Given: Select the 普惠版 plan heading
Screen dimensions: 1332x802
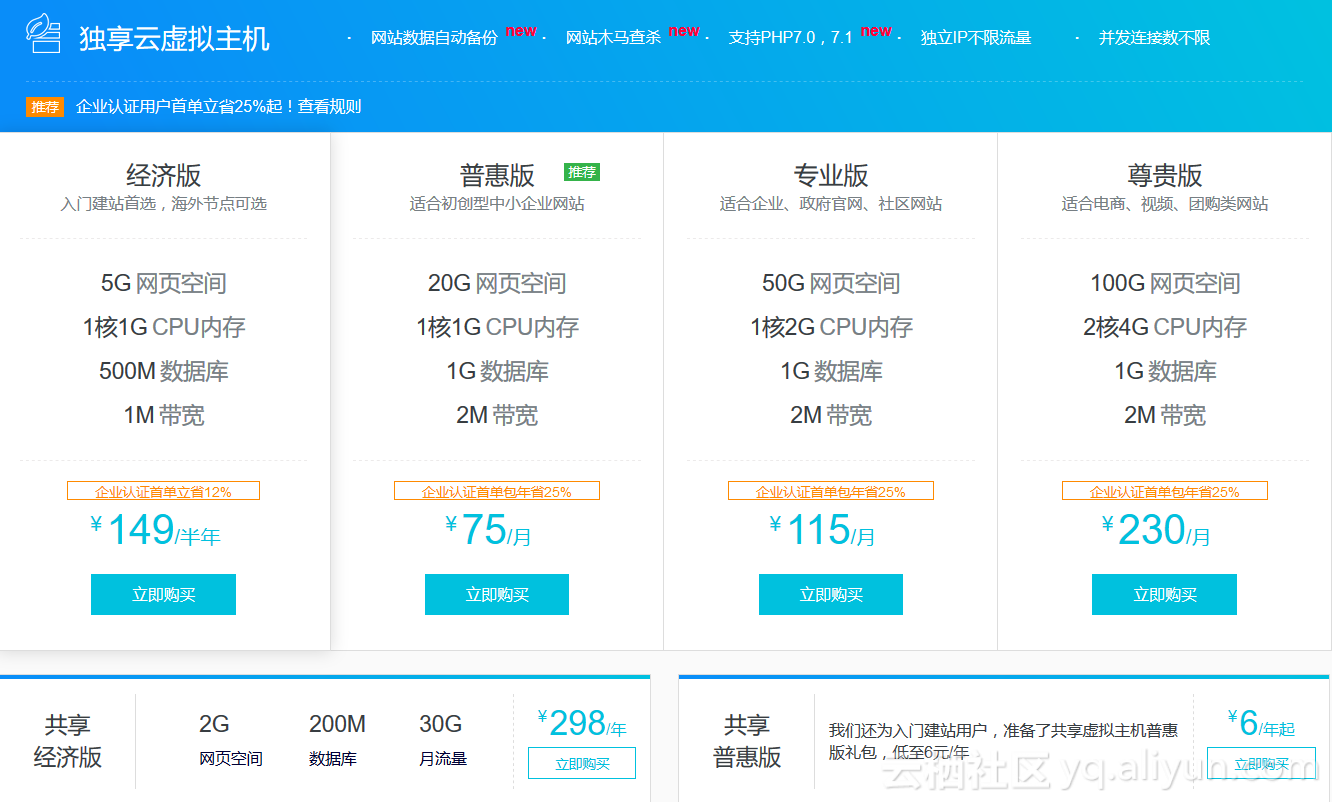Looking at the screenshot, I should point(497,175).
